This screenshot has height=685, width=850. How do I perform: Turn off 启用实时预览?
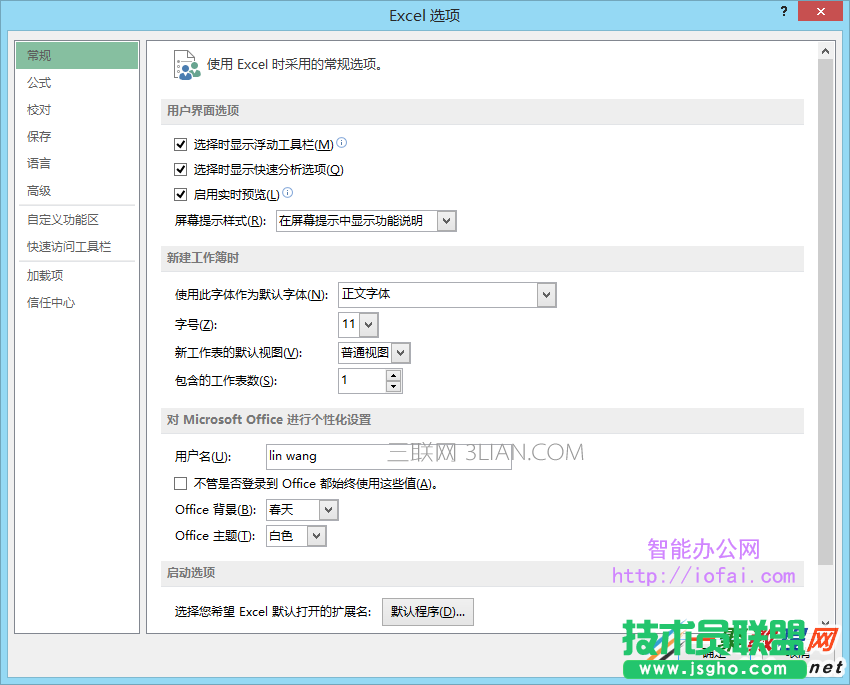[180, 195]
